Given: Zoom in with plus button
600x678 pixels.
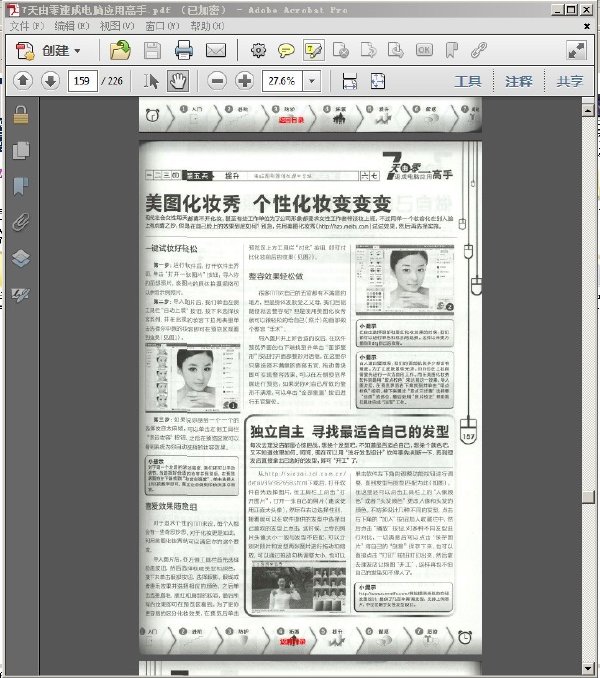Looking at the screenshot, I should tap(245, 81).
